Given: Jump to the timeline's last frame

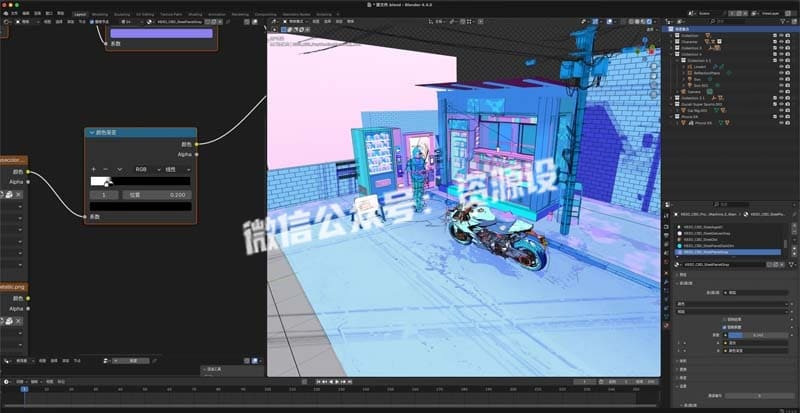Looking at the screenshot, I should (x=349, y=381).
